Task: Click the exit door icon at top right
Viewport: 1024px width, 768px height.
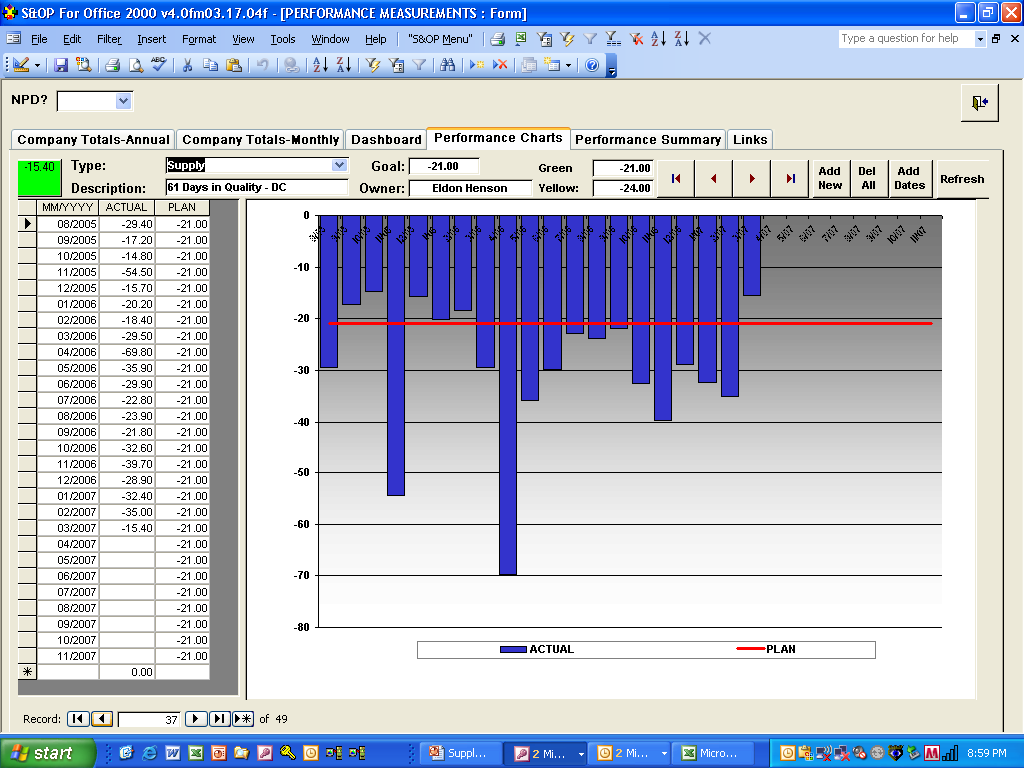Action: [981, 102]
